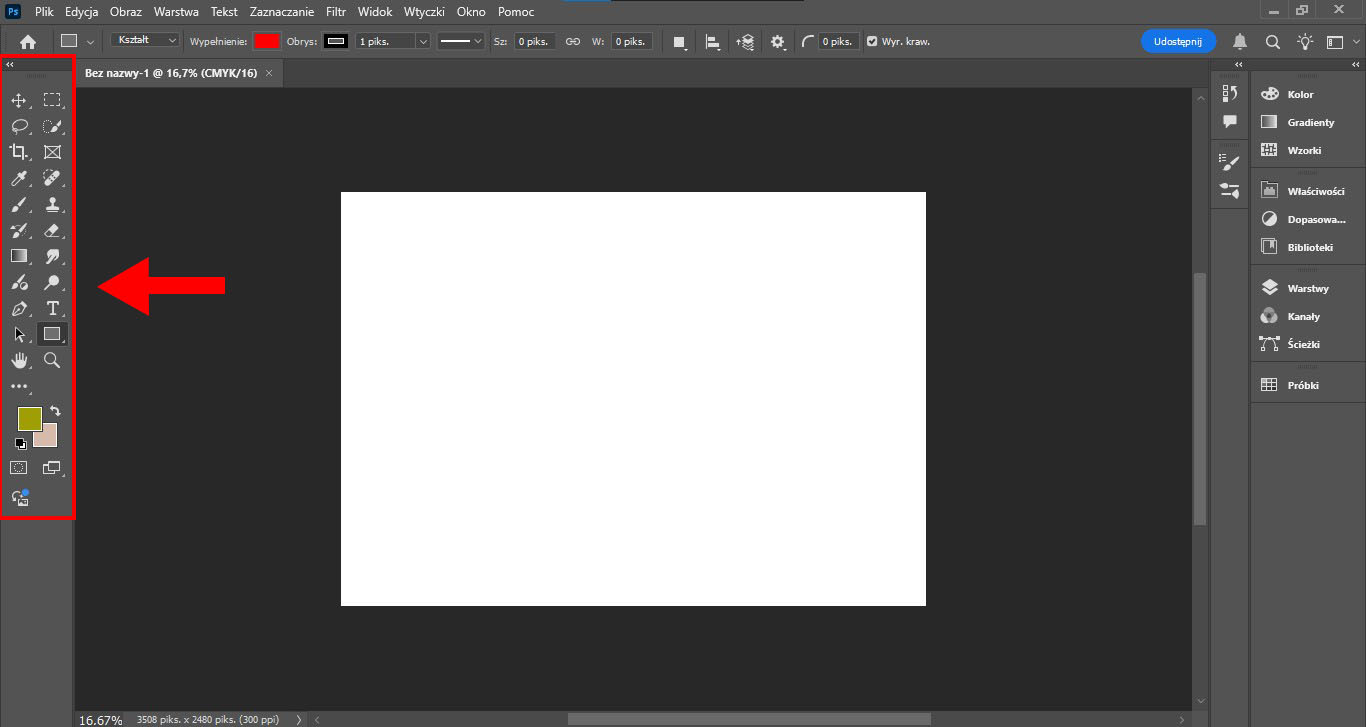Open the Gradienty panel
Image resolution: width=1366 pixels, height=727 pixels.
[1308, 122]
